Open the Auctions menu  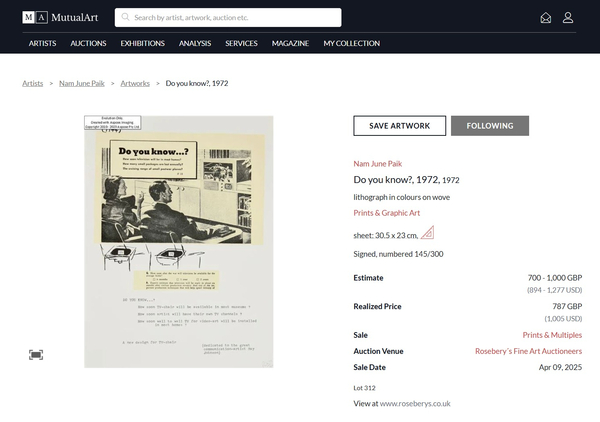[x=88, y=43]
